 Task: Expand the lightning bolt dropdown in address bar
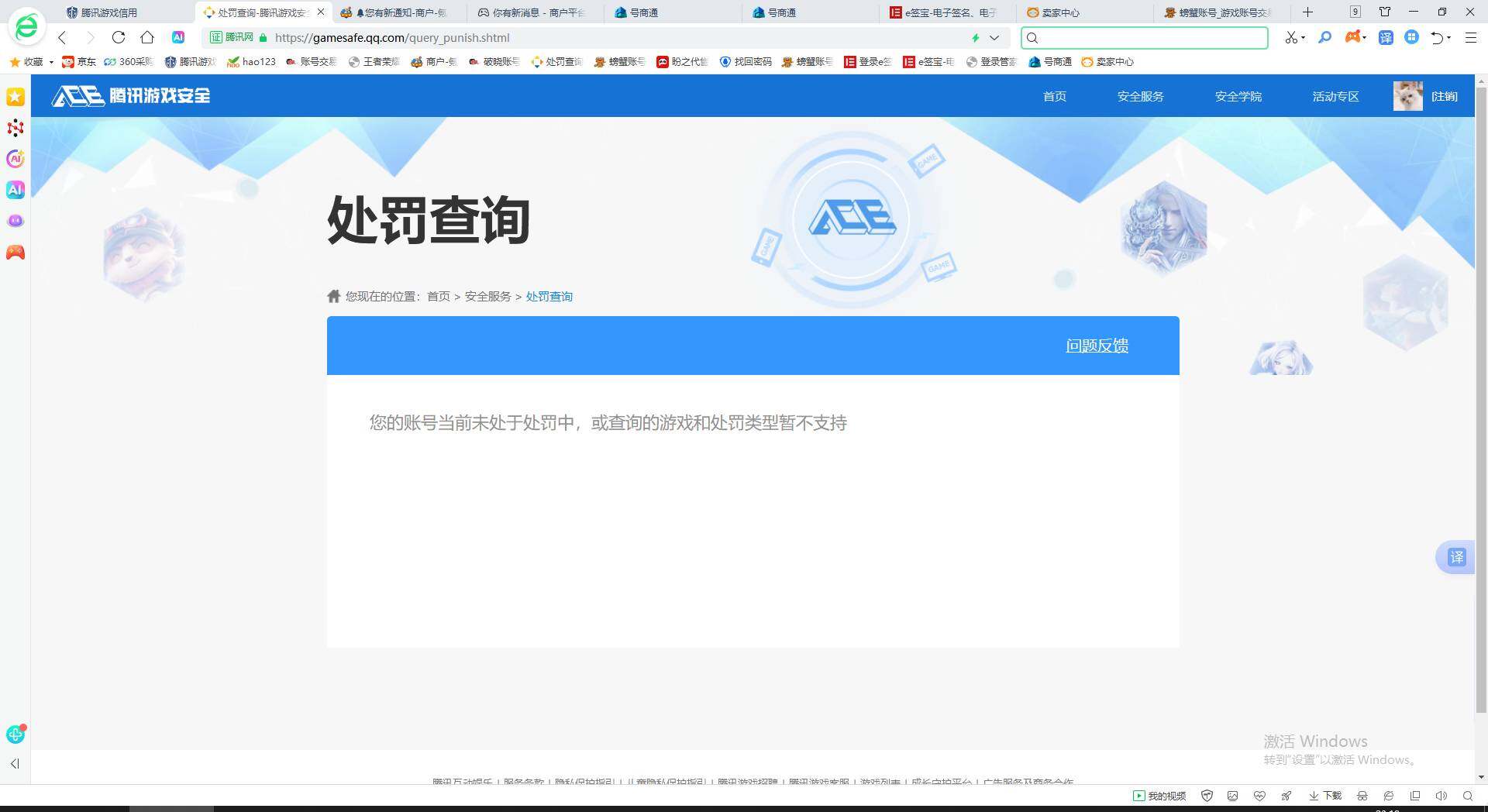[995, 37]
